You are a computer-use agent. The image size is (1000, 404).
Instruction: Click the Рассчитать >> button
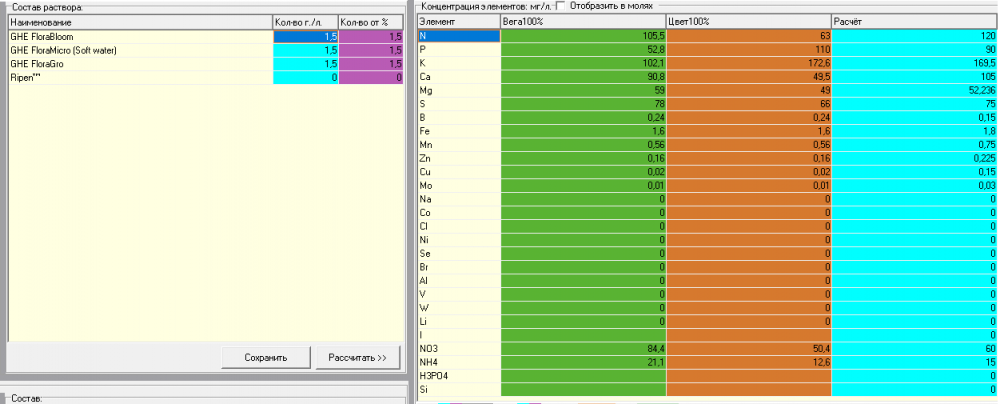tap(357, 358)
